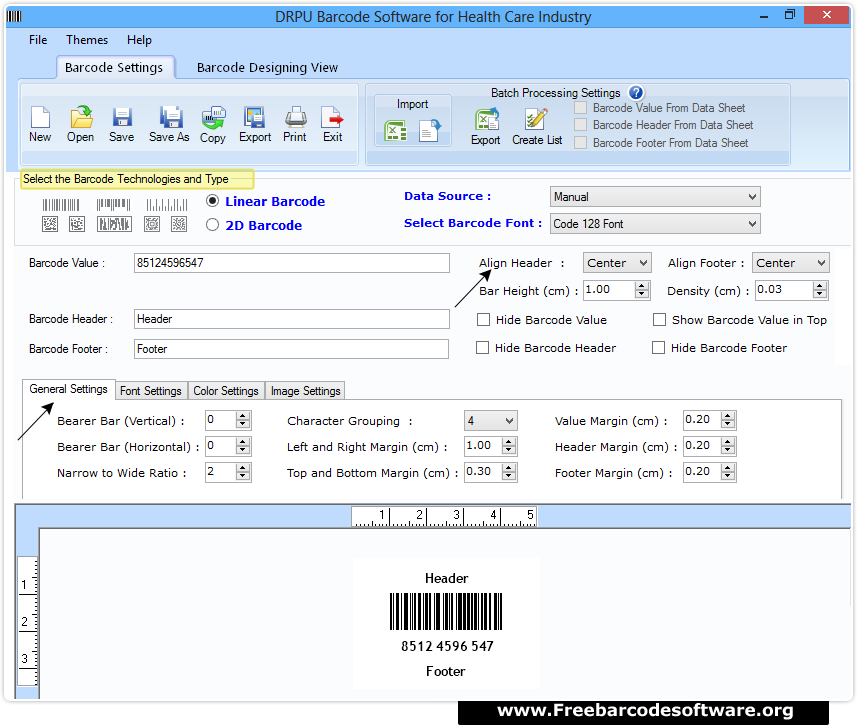Switch to the Color Settings tab
This screenshot has height=725, width=857.
pyautogui.click(x=226, y=391)
